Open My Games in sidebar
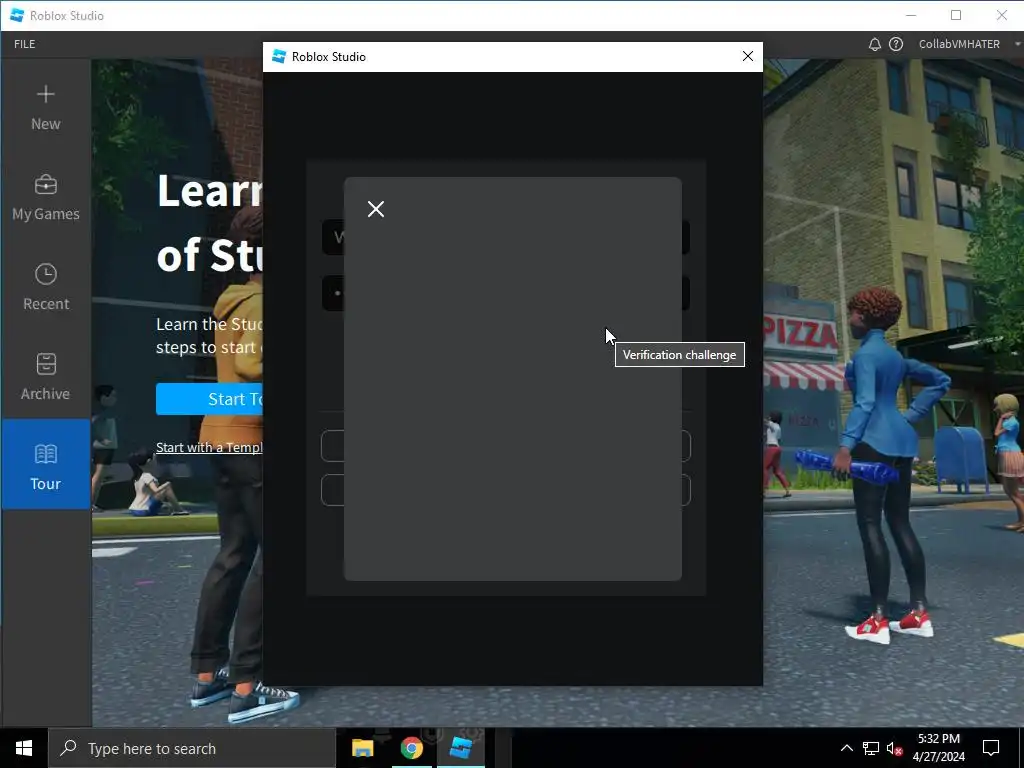 point(46,198)
